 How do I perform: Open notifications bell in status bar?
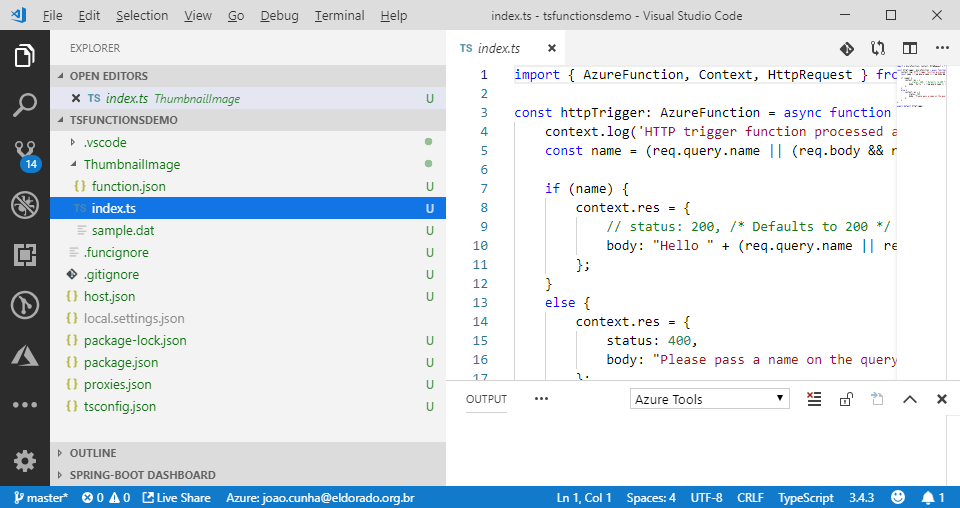pyautogui.click(x=934, y=497)
